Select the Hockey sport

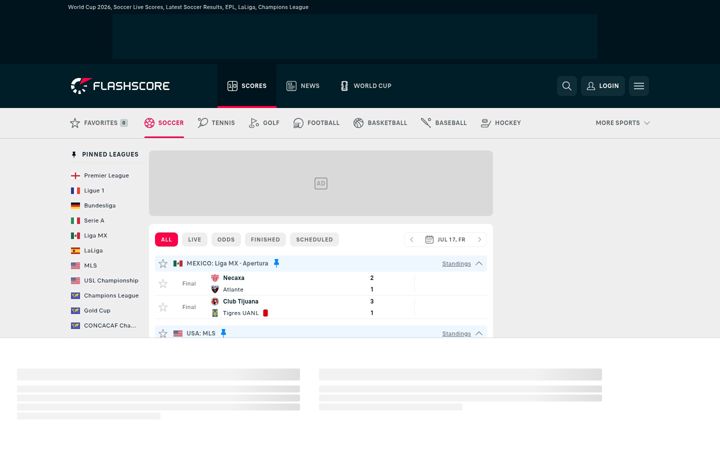point(501,123)
